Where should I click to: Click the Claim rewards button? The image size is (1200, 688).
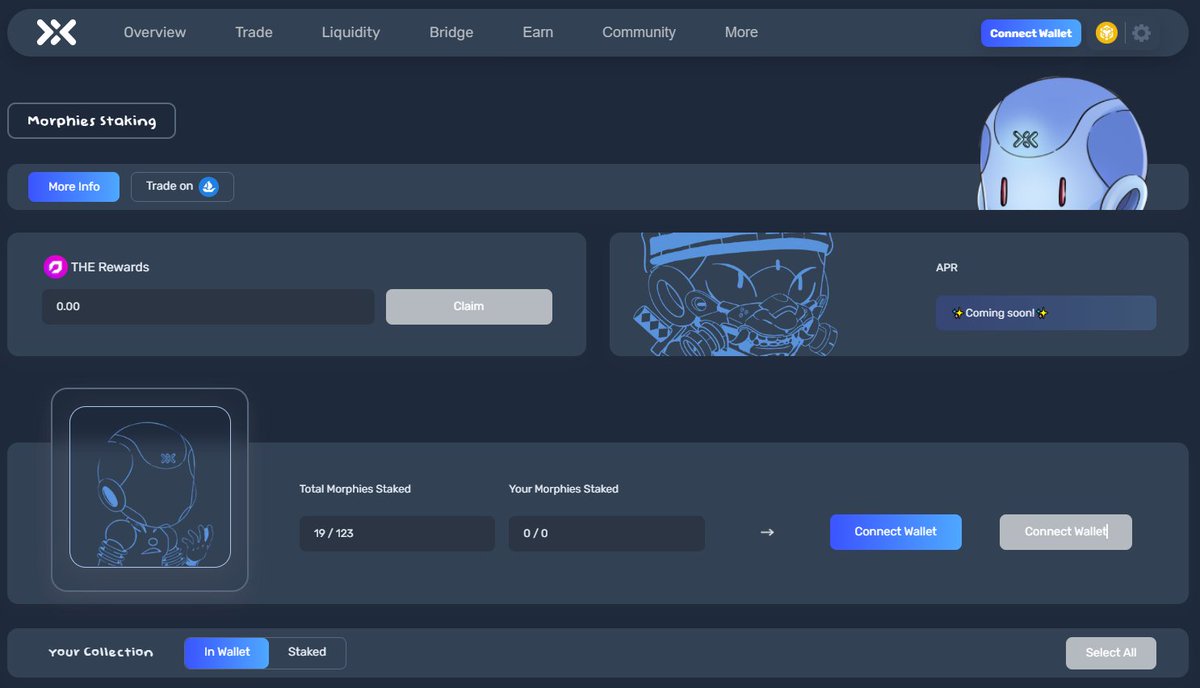click(x=469, y=307)
